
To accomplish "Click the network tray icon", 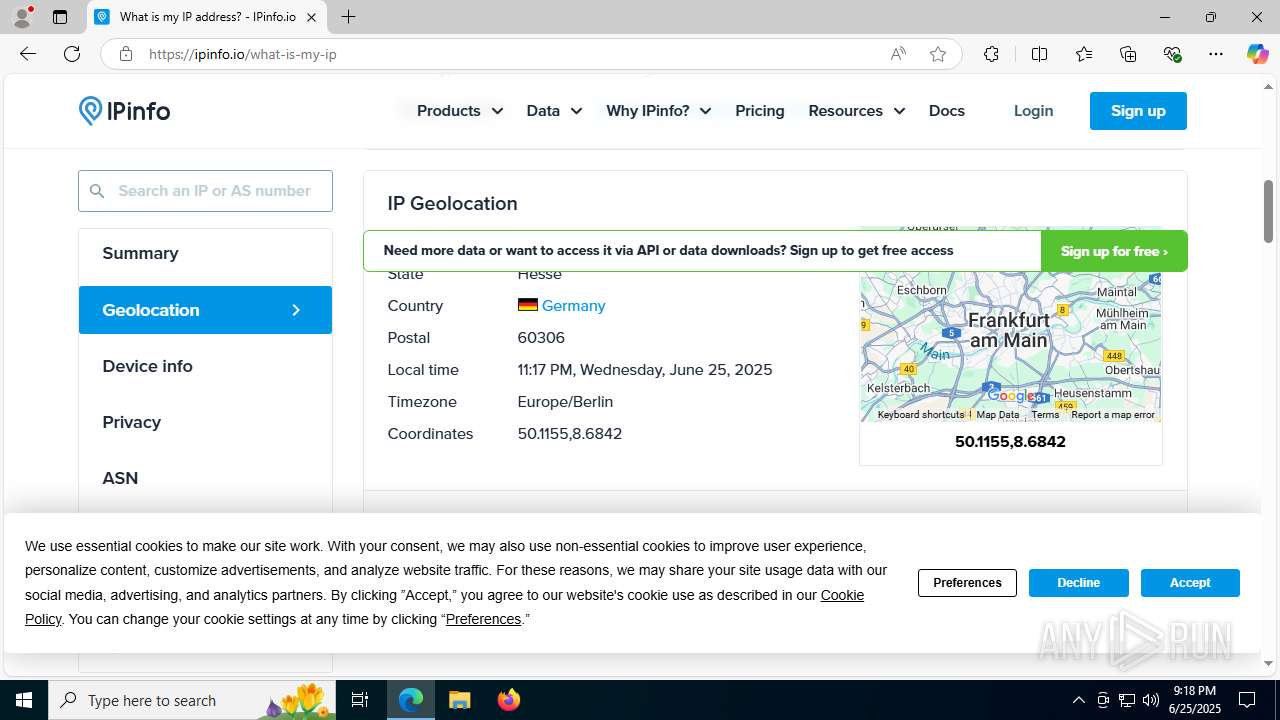I will pyautogui.click(x=1127, y=700).
